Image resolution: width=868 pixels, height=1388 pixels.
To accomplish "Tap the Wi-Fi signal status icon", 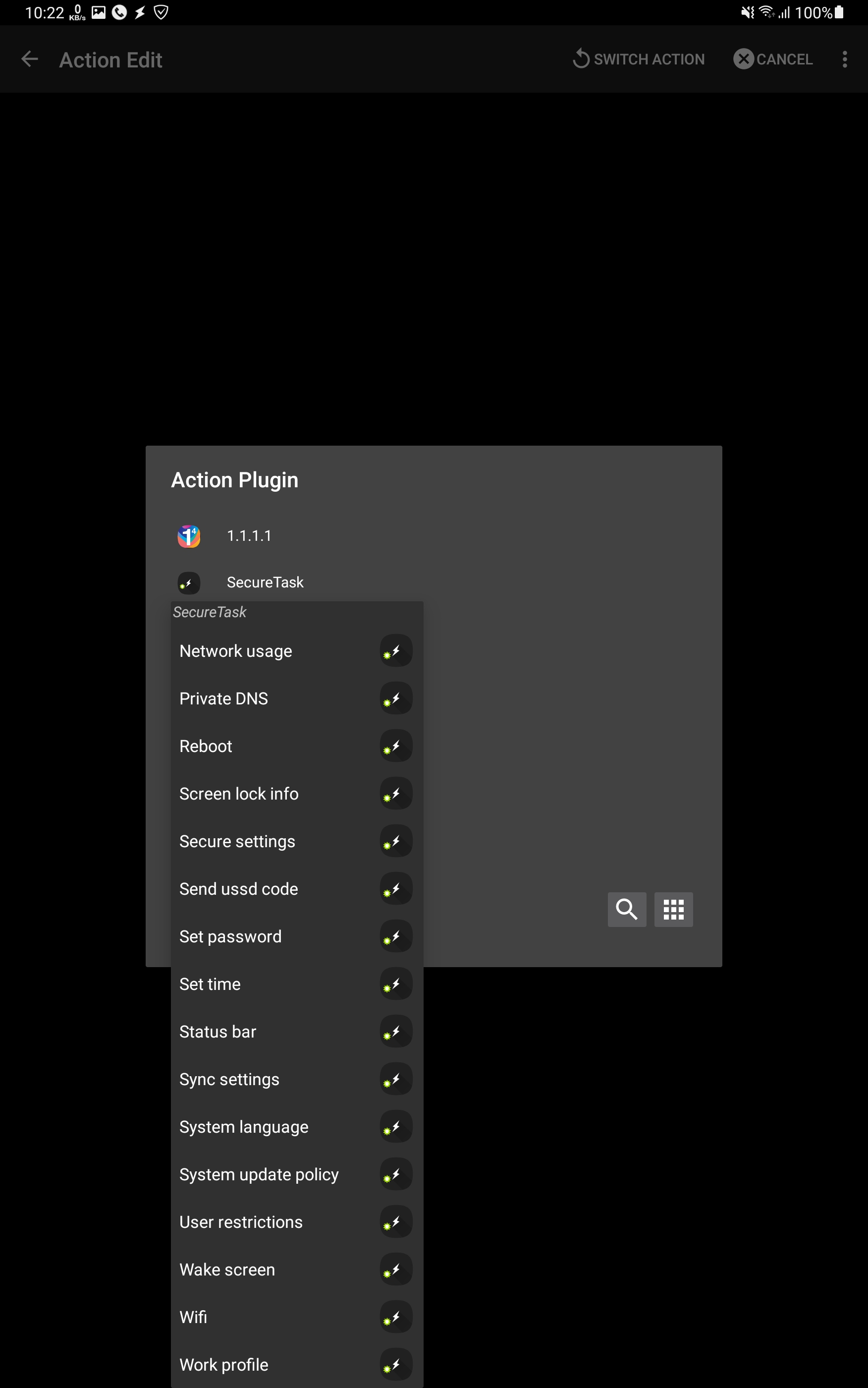I will pyautogui.click(x=766, y=12).
